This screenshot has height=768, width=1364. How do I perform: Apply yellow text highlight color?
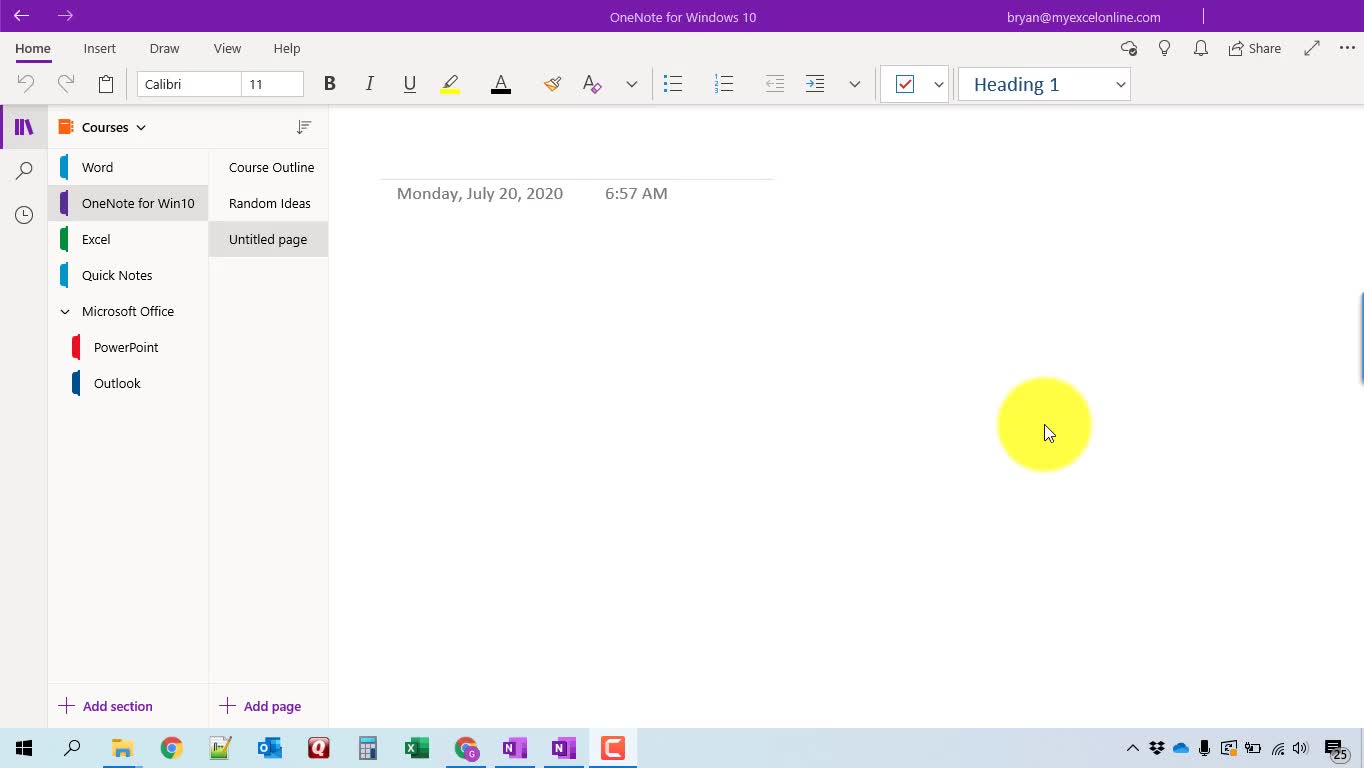click(450, 84)
